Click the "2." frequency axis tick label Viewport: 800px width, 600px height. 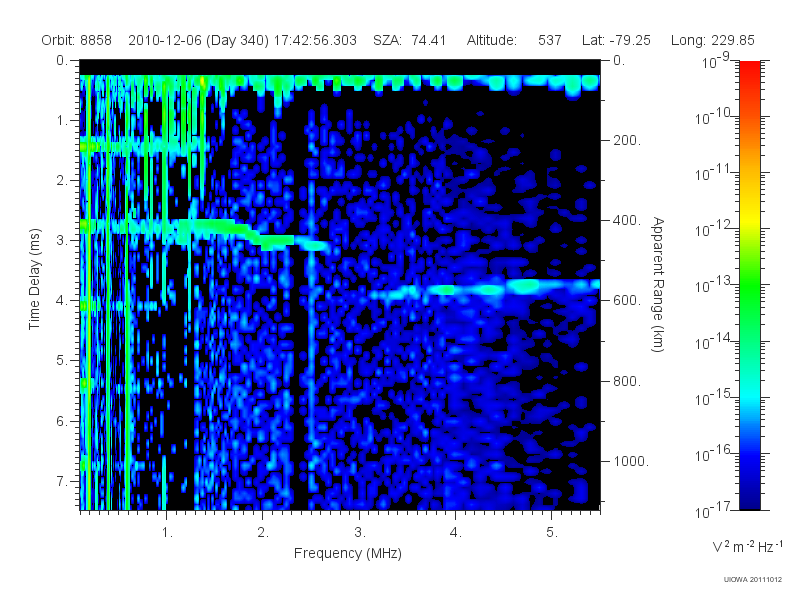pyautogui.click(x=263, y=533)
